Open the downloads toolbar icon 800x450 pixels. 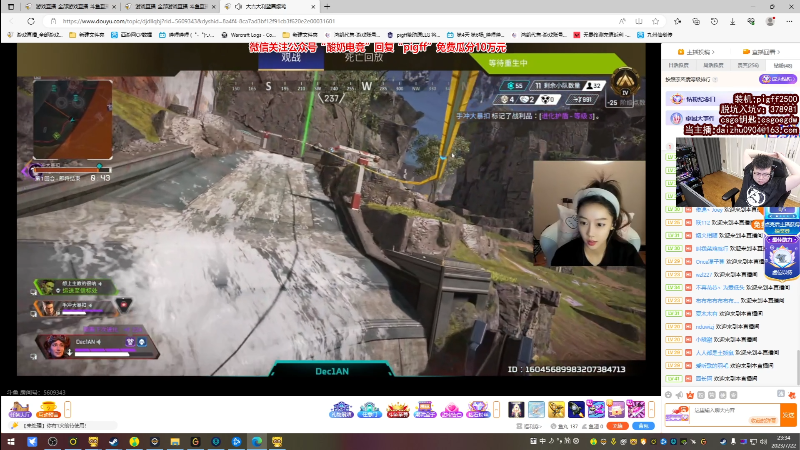click(x=733, y=21)
